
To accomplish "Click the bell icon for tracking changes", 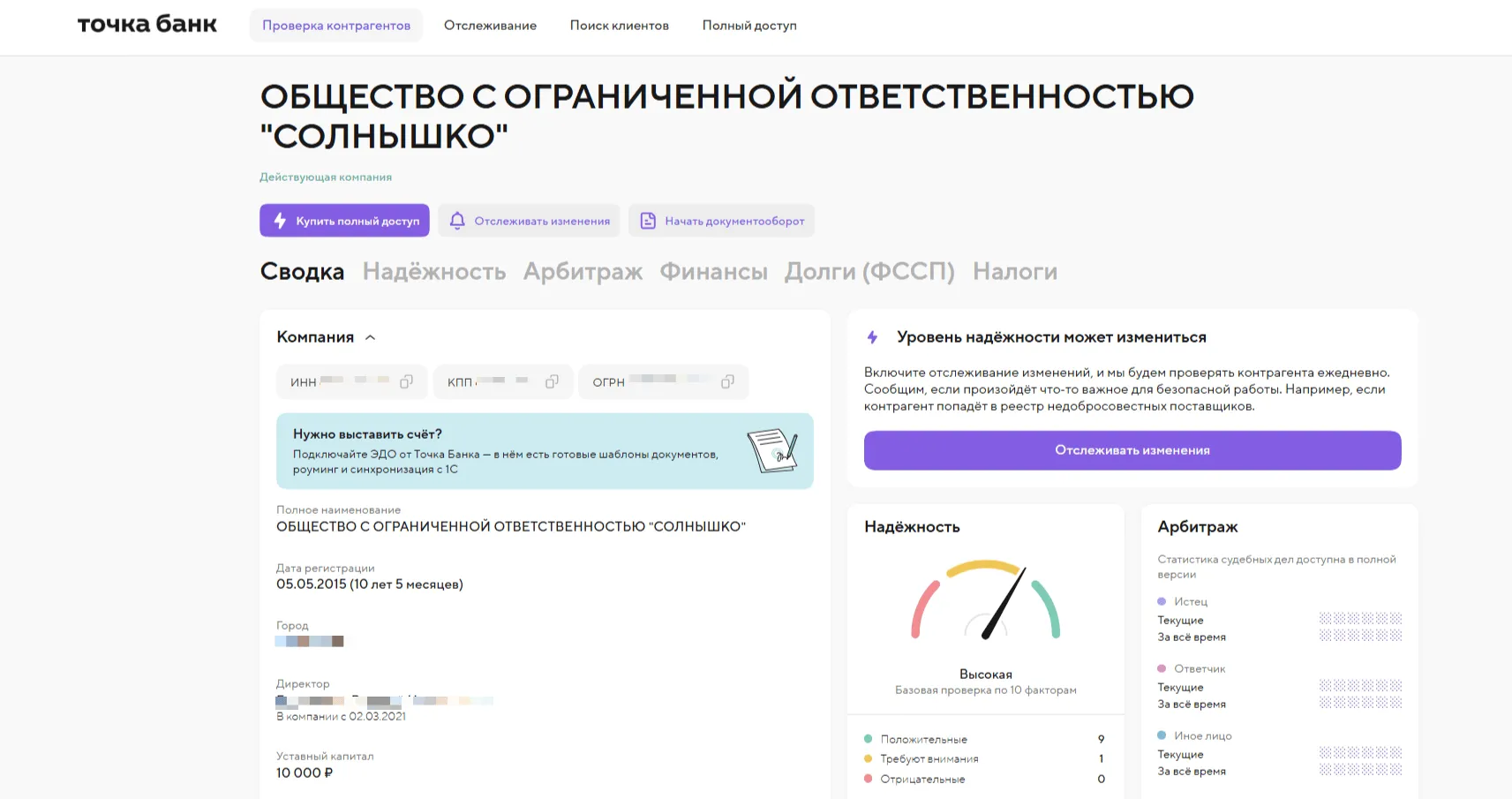I will tap(457, 221).
